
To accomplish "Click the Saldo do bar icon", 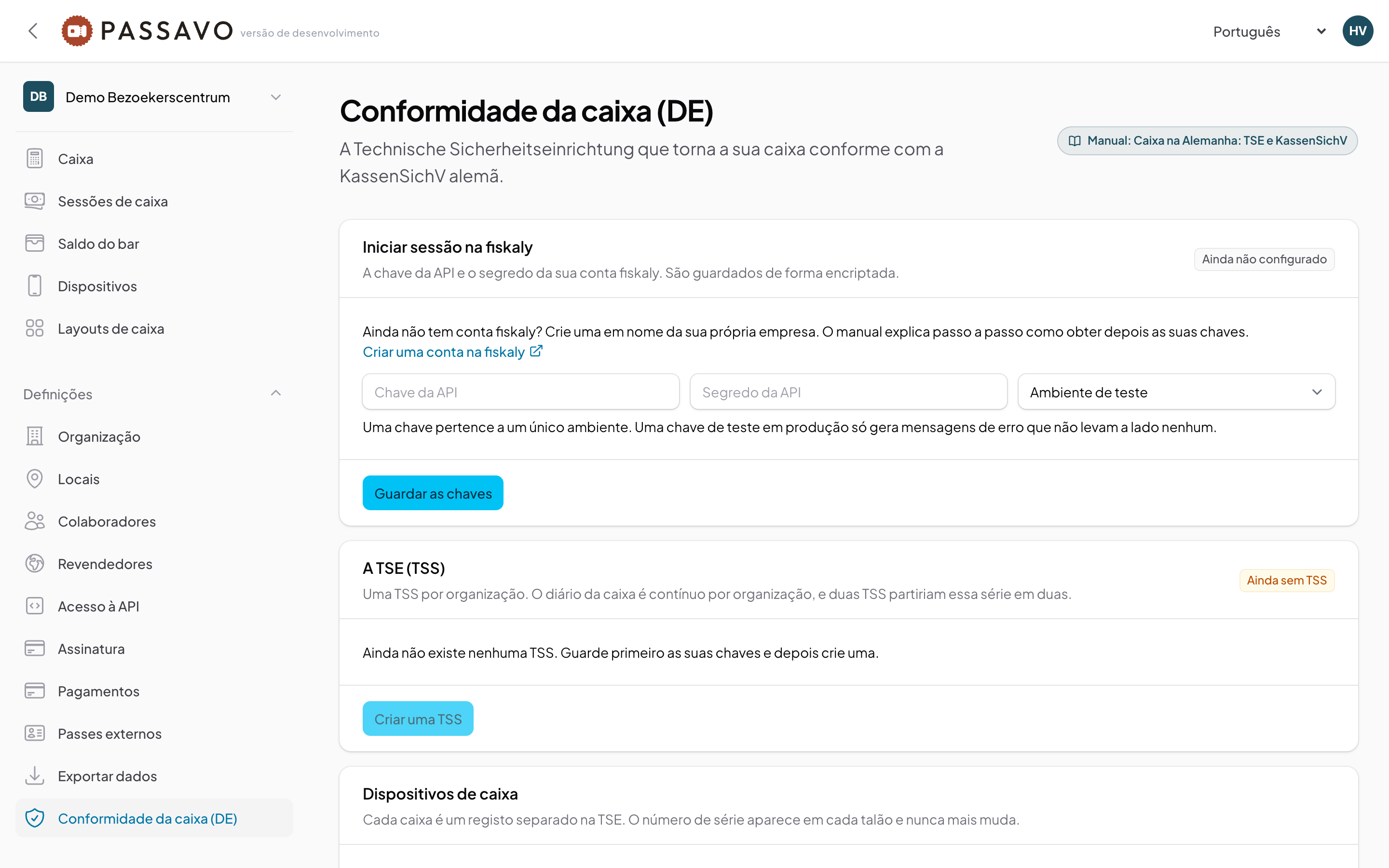I will tap(34, 244).
